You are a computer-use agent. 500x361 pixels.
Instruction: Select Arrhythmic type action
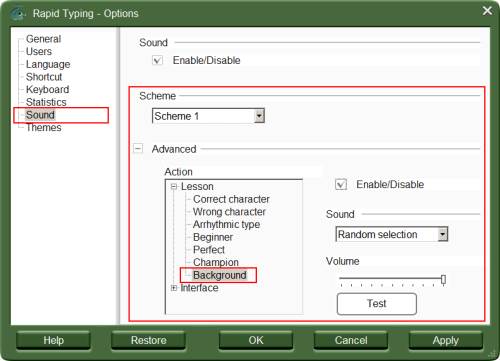tap(226, 225)
